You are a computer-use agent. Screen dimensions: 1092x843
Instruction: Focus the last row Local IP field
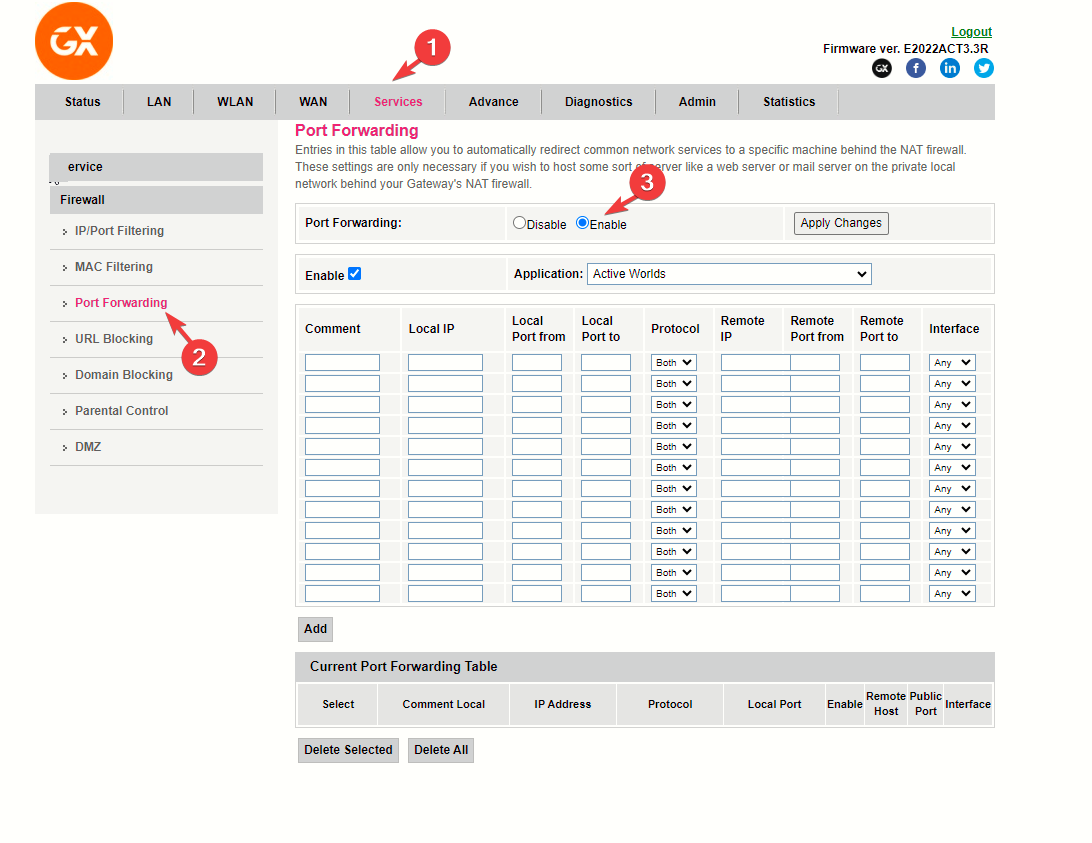[x=445, y=594]
